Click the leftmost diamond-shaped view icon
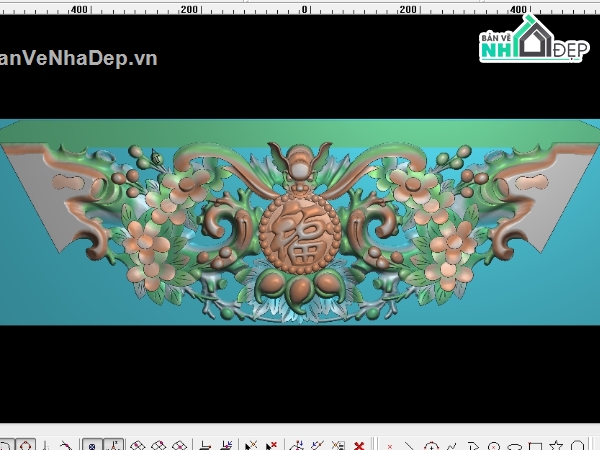 (x=138, y=445)
